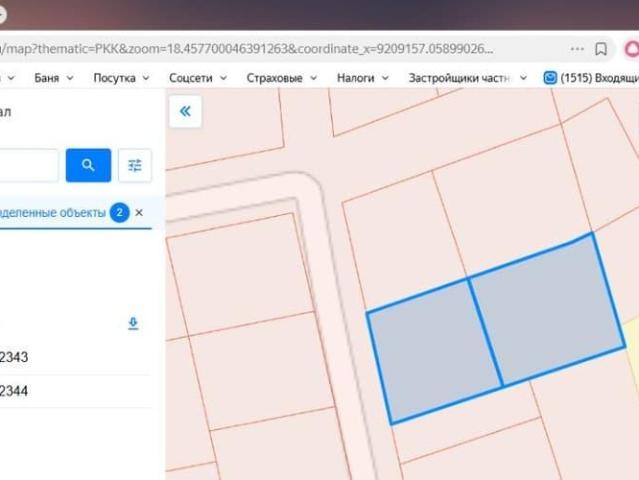Click the blue magnifier search button
The height and width of the screenshot is (480, 639).
(x=88, y=165)
